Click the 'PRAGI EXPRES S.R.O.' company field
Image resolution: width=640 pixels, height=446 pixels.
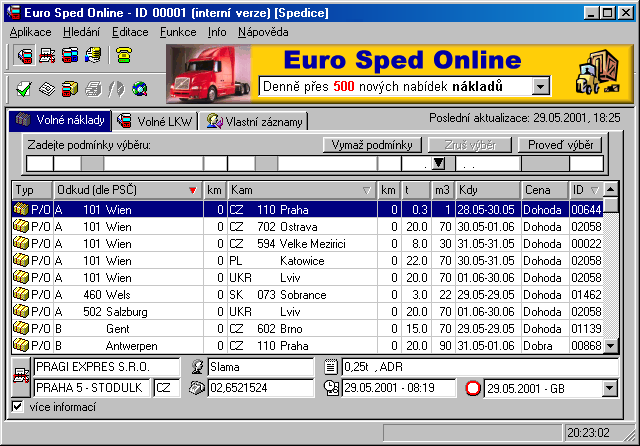pyautogui.click(x=107, y=367)
